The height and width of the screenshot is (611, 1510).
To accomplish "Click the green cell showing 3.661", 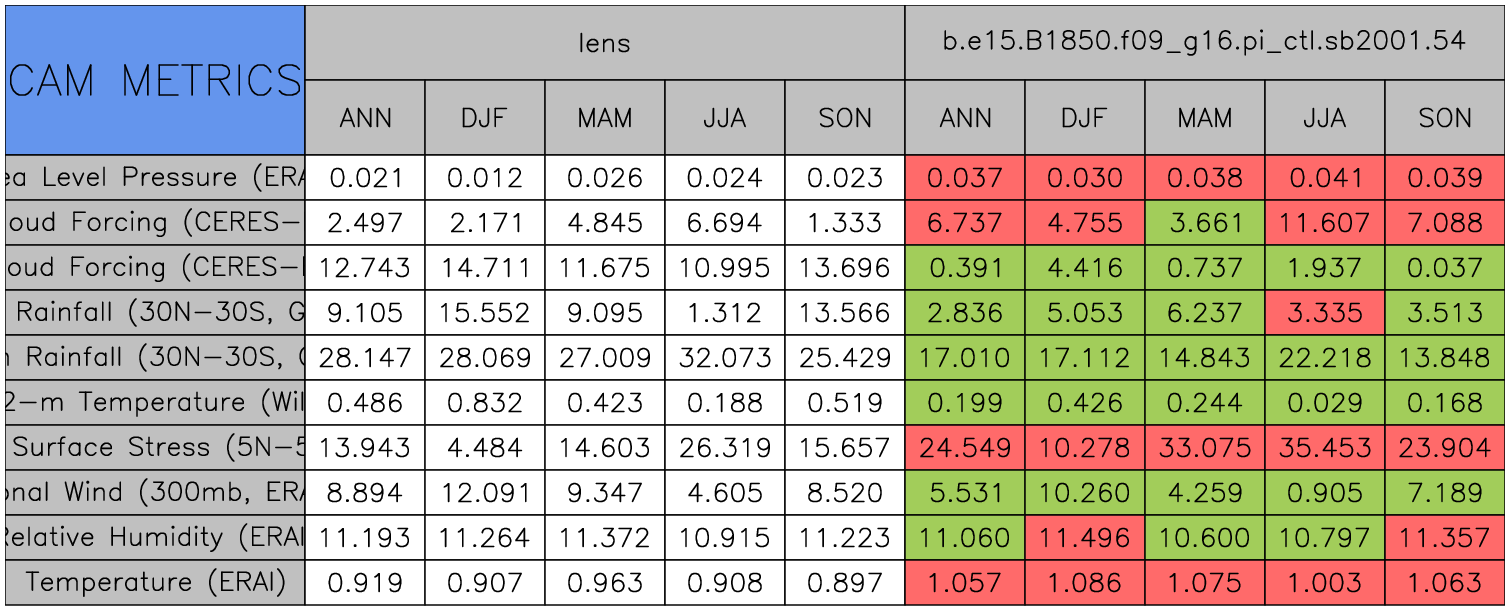I will (x=1204, y=222).
